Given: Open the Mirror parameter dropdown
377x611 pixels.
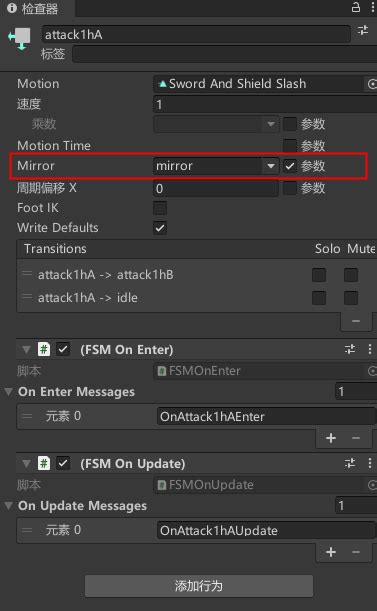Looking at the screenshot, I should pyautogui.click(x=216, y=166).
